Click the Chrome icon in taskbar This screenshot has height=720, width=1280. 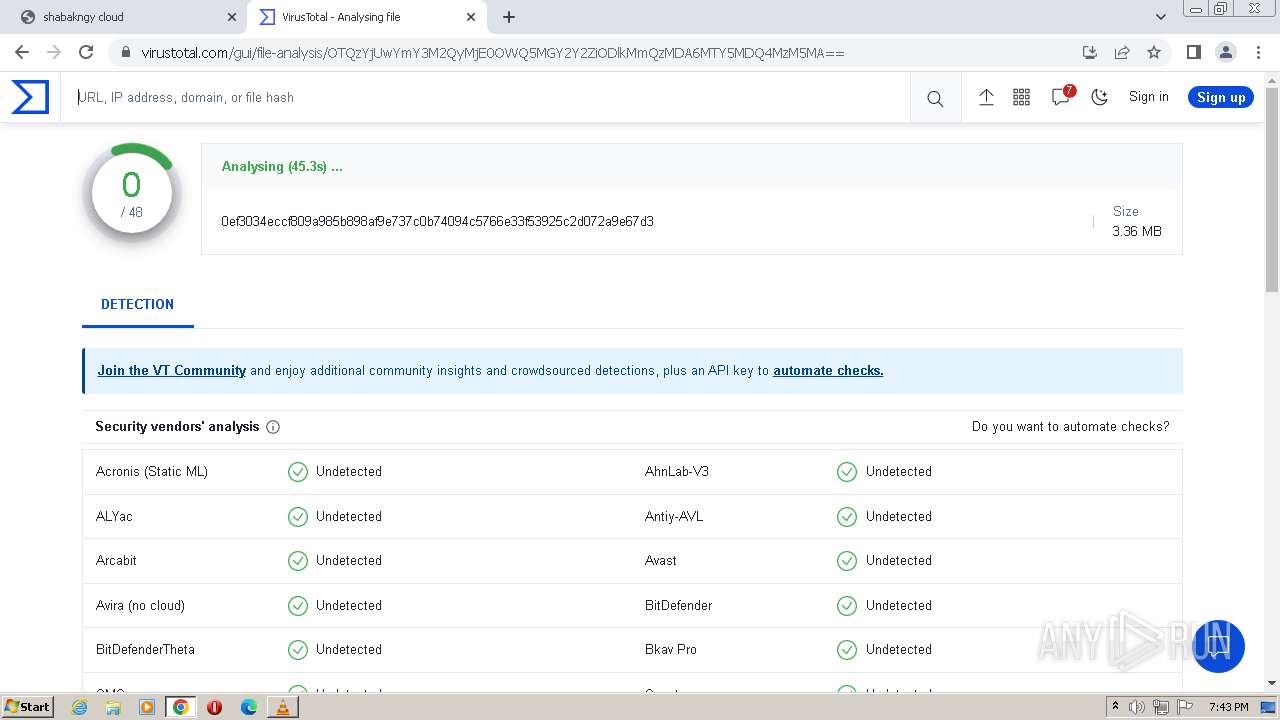pos(180,707)
